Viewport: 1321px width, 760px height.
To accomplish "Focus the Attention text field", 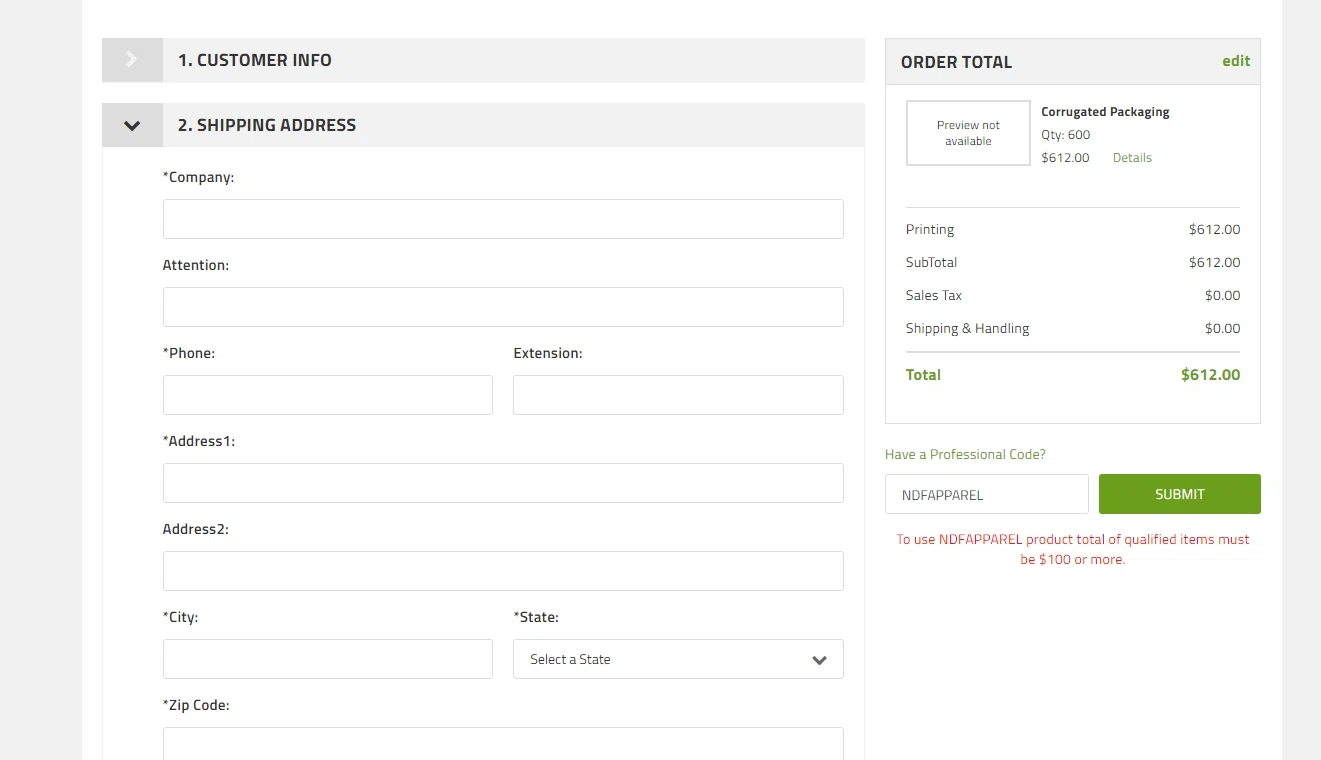I will (x=503, y=307).
